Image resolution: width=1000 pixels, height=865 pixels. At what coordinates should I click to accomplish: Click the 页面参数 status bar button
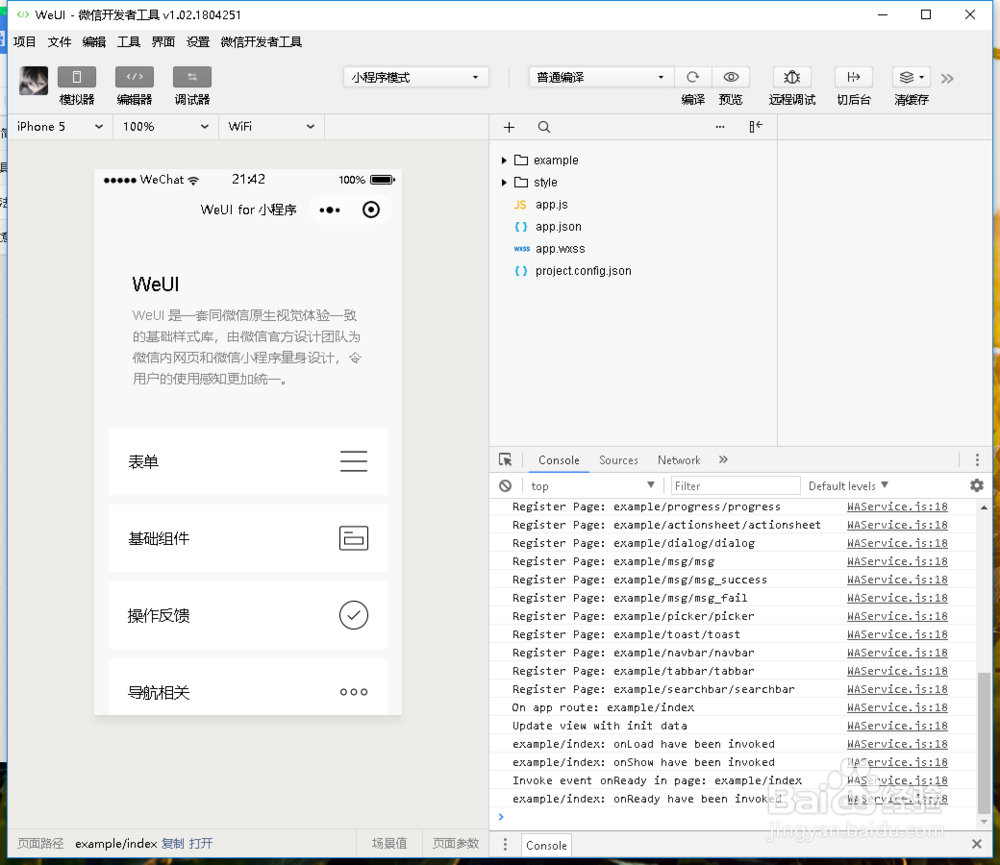click(455, 843)
